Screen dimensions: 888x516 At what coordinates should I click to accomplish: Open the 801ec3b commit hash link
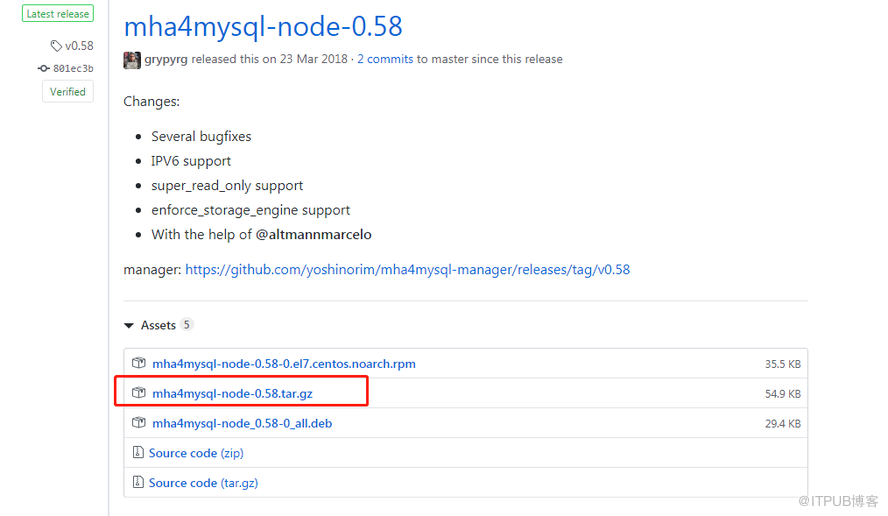coord(73,69)
